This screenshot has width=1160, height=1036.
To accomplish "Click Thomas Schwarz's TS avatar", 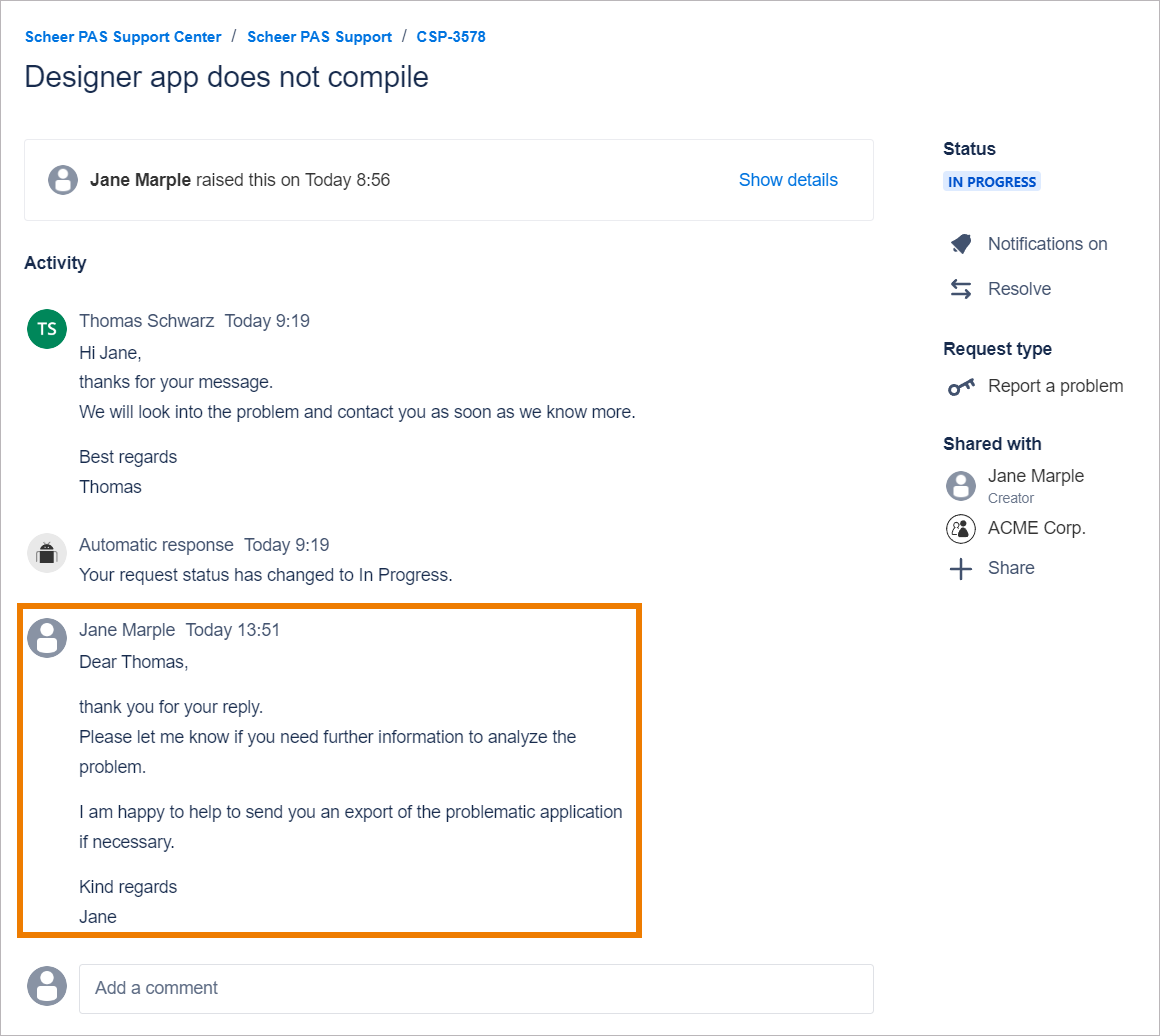I will [x=46, y=329].
